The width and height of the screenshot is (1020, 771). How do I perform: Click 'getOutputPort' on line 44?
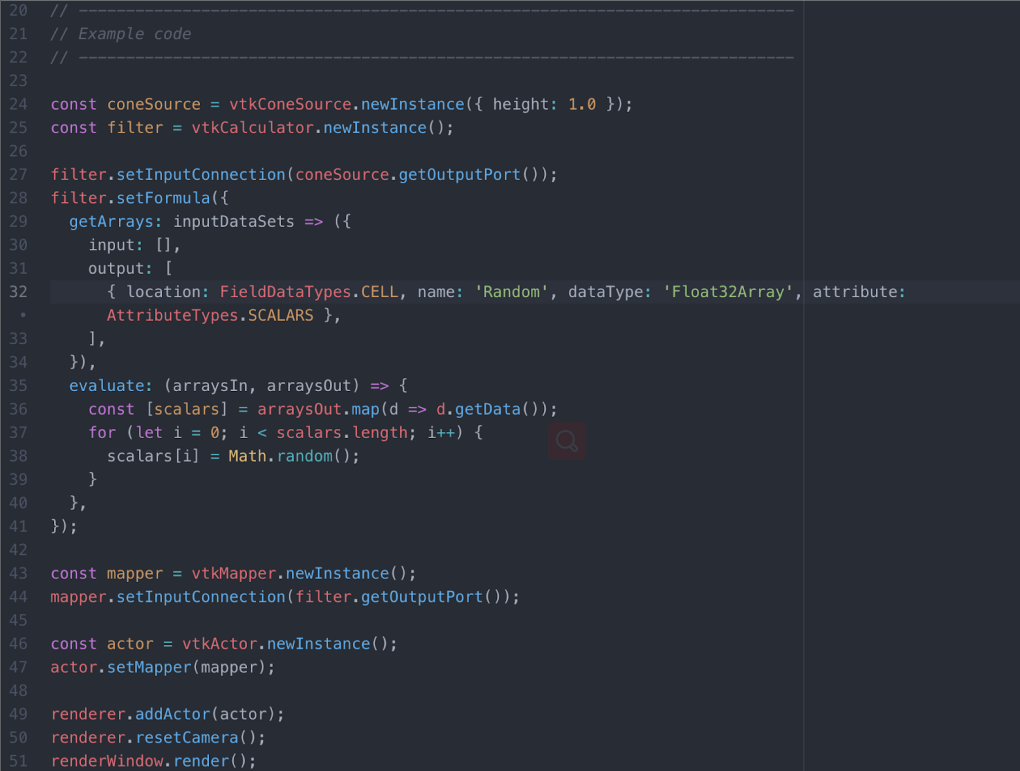click(422, 597)
